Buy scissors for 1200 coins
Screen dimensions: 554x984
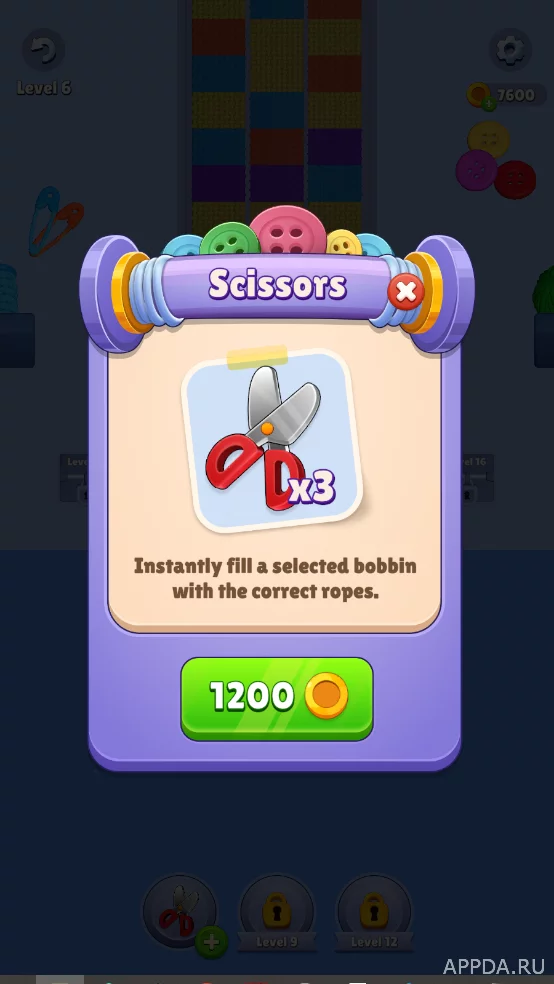point(277,698)
